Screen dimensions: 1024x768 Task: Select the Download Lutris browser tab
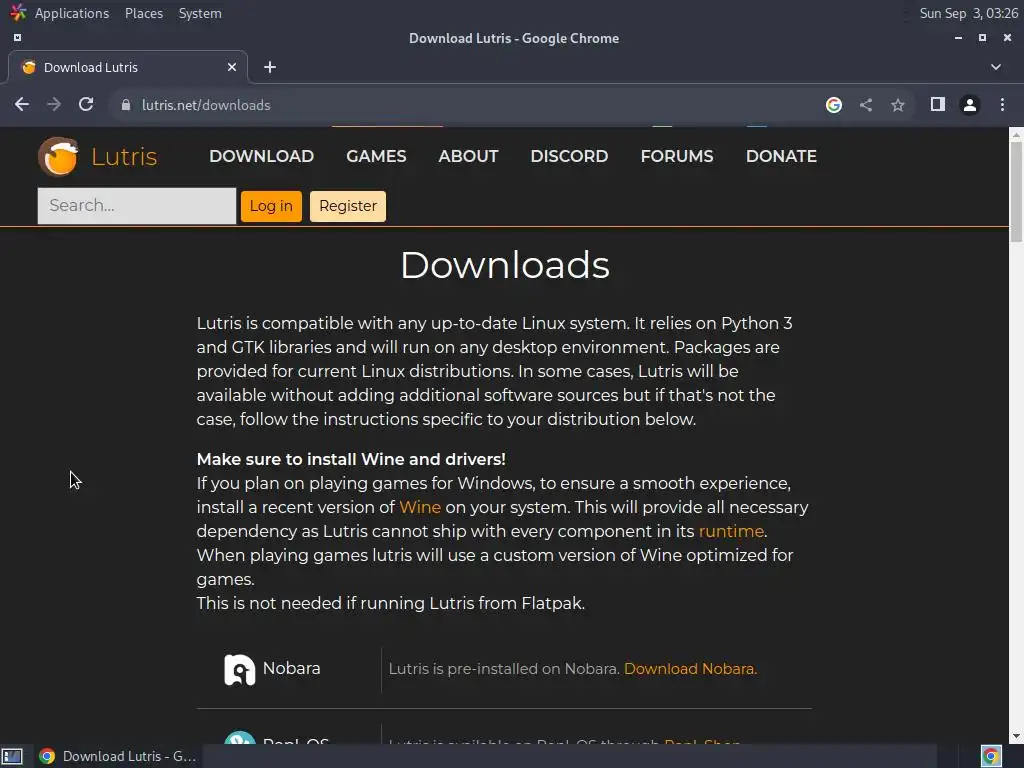click(128, 67)
